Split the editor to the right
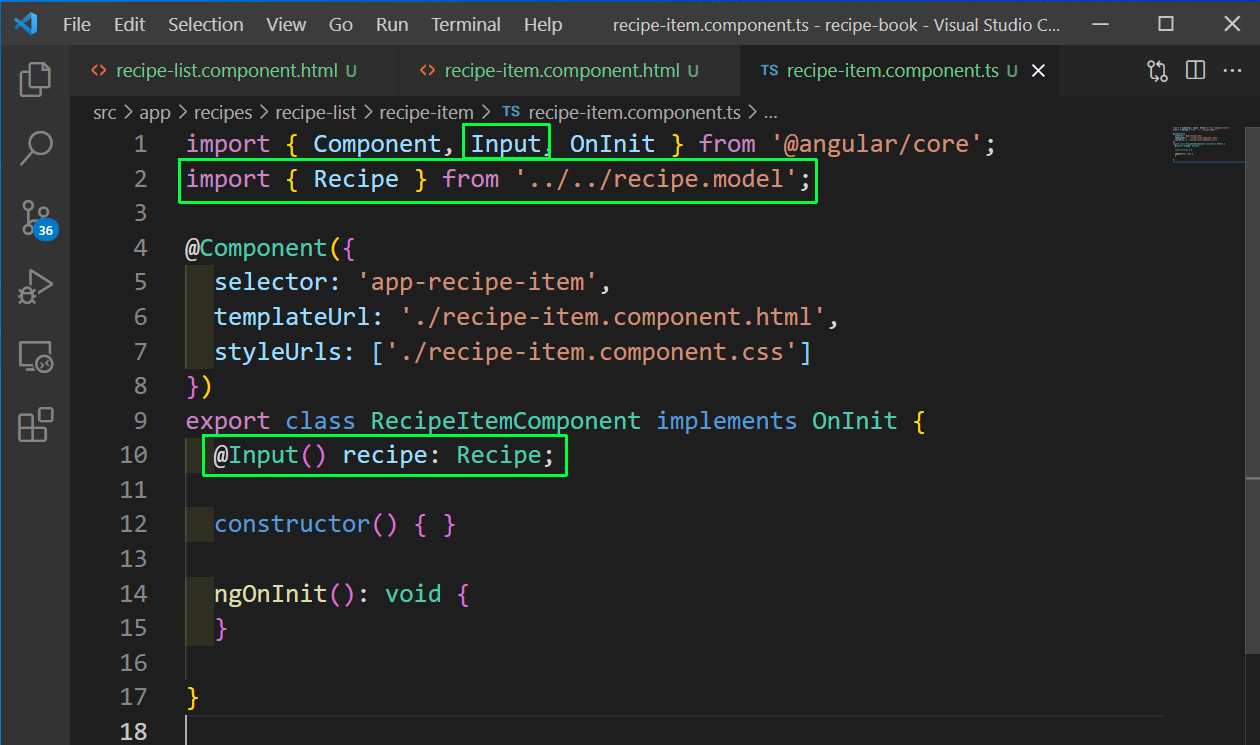Viewport: 1260px width, 745px height. click(x=1195, y=71)
